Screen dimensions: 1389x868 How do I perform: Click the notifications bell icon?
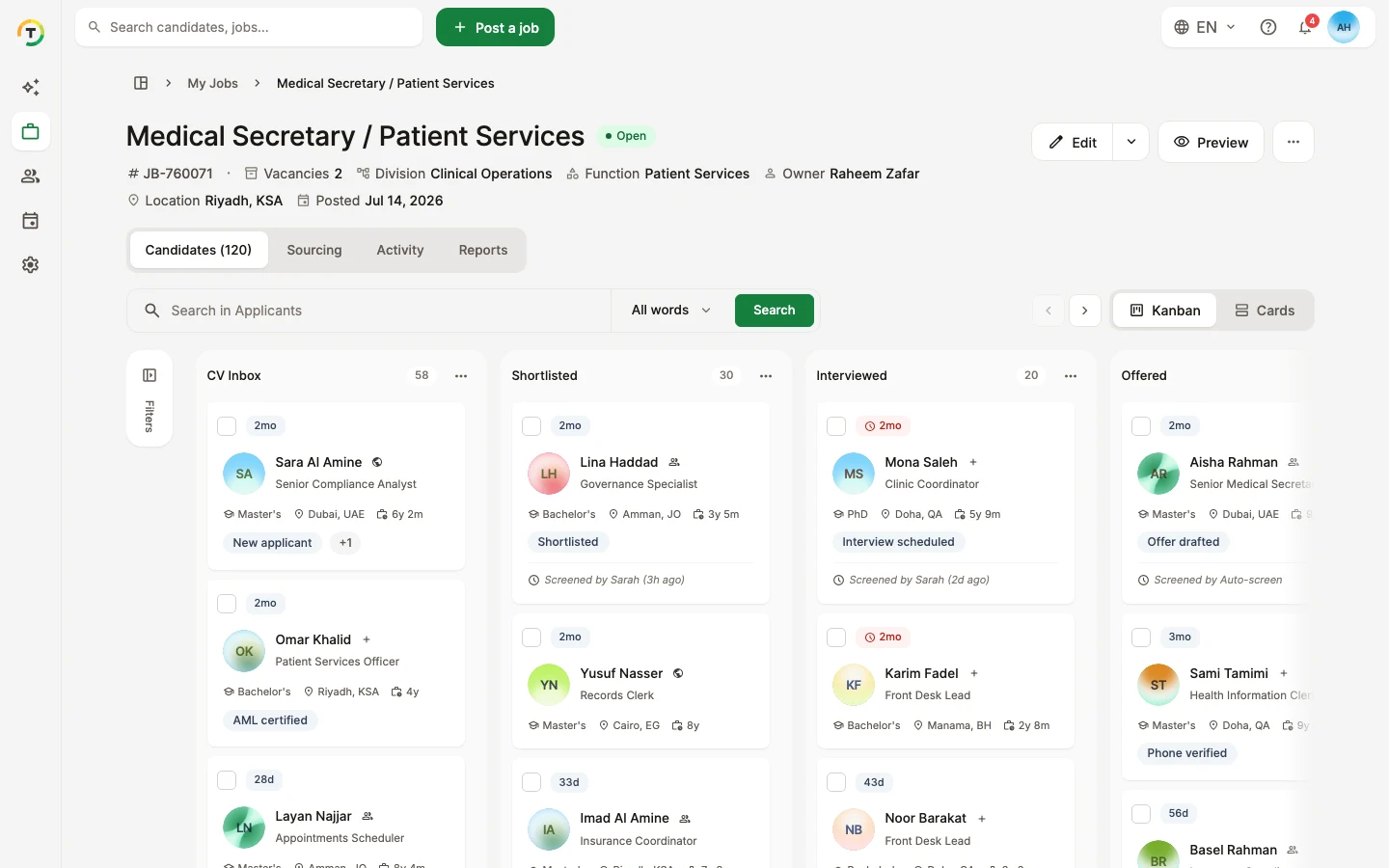[1305, 27]
